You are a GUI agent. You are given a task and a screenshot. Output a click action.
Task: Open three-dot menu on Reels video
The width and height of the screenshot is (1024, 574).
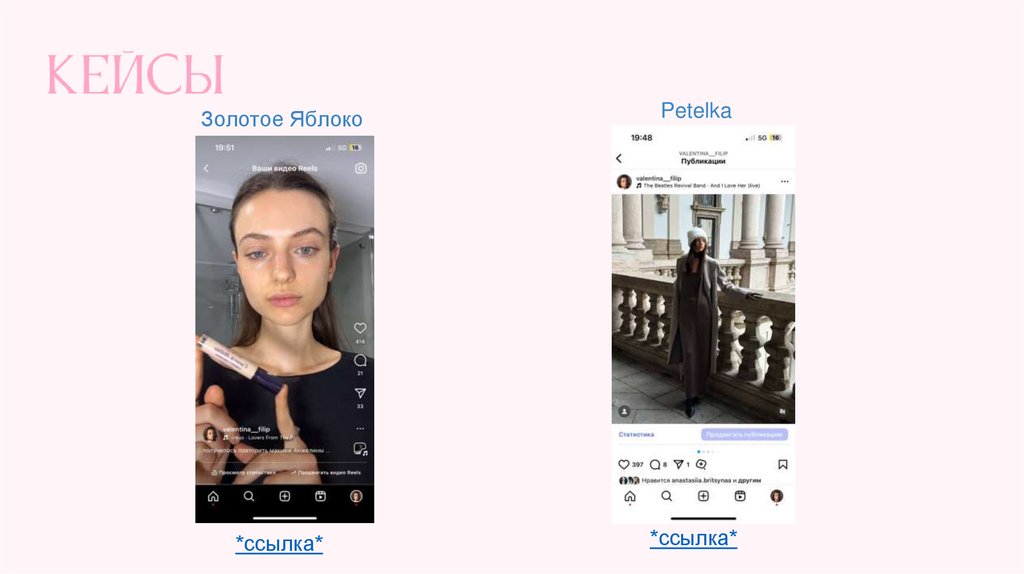tap(360, 429)
